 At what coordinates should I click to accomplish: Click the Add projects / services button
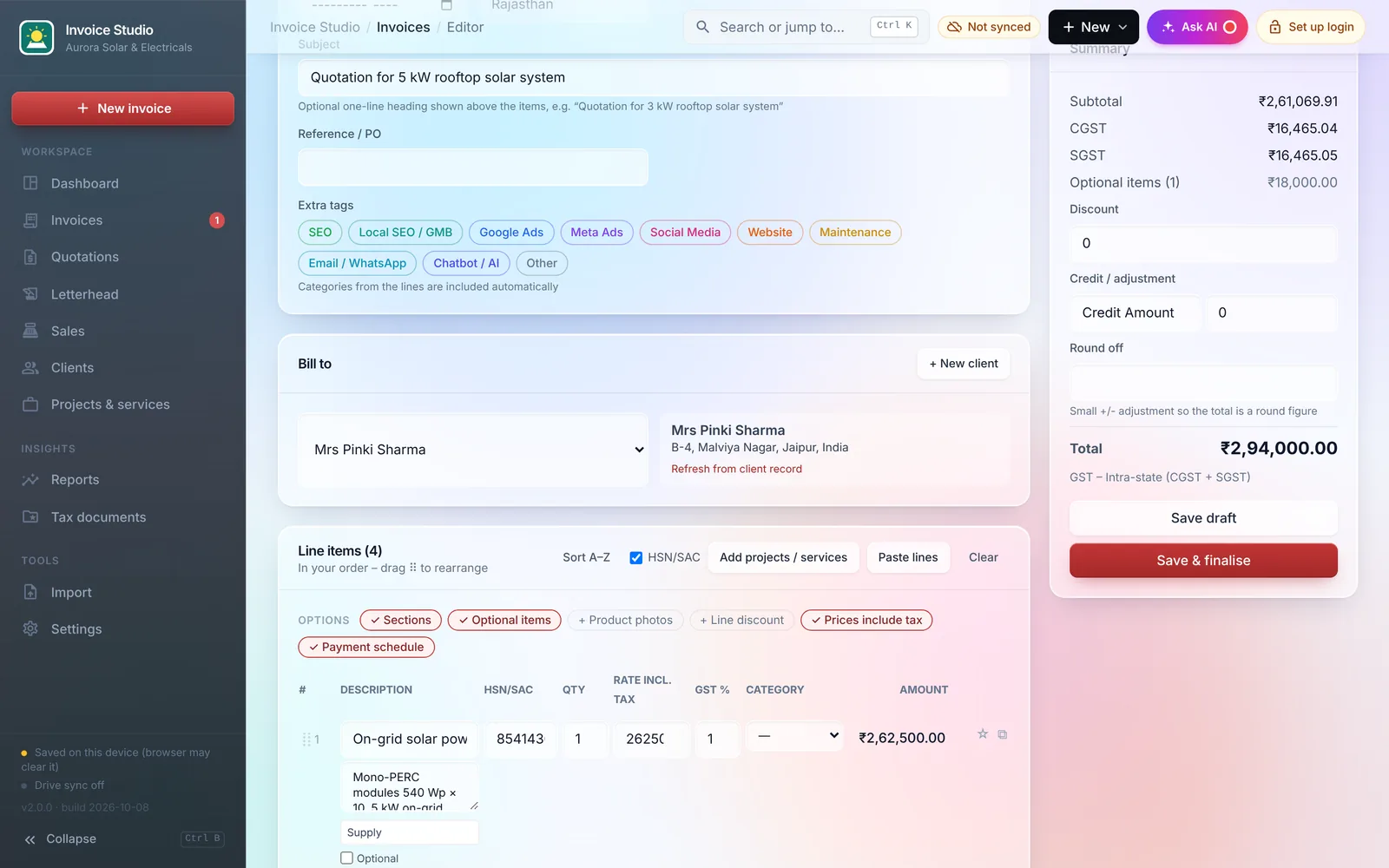point(783,557)
